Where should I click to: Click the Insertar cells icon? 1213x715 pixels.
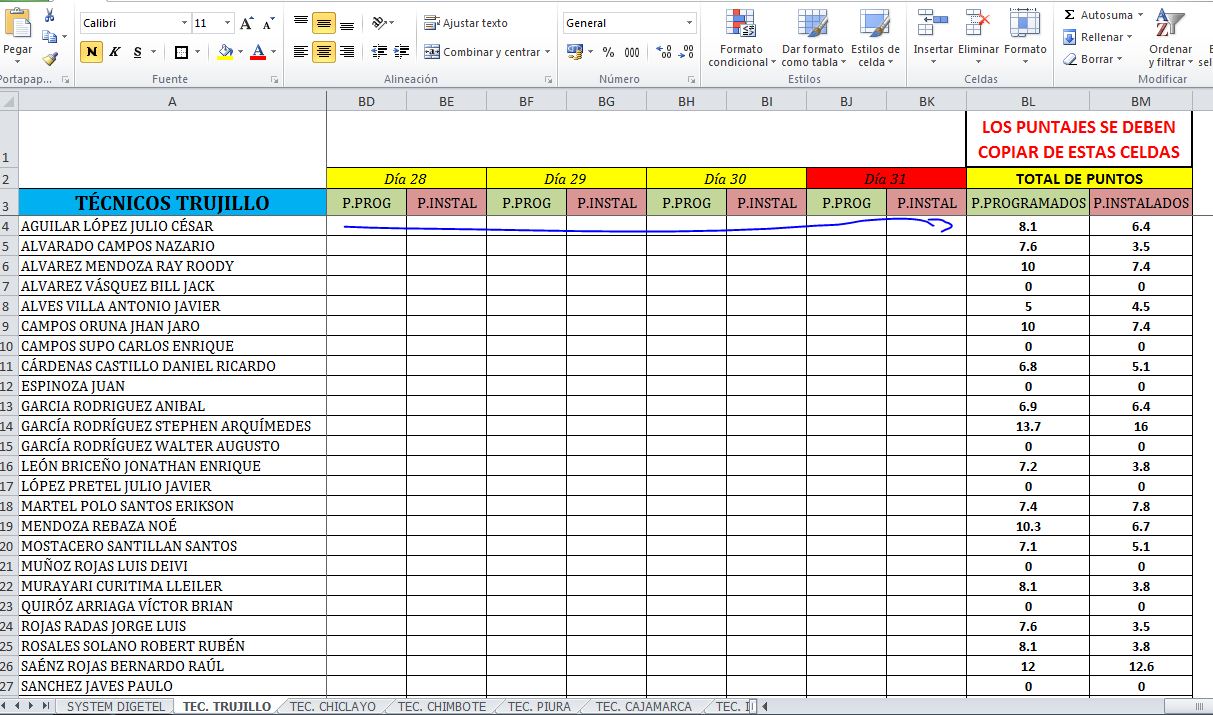[x=932, y=33]
